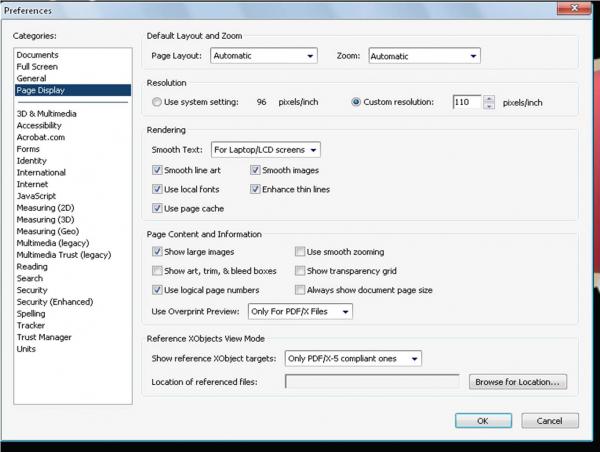Screen dimensions: 600x452
Task: Select the Security category
Action: (32, 290)
